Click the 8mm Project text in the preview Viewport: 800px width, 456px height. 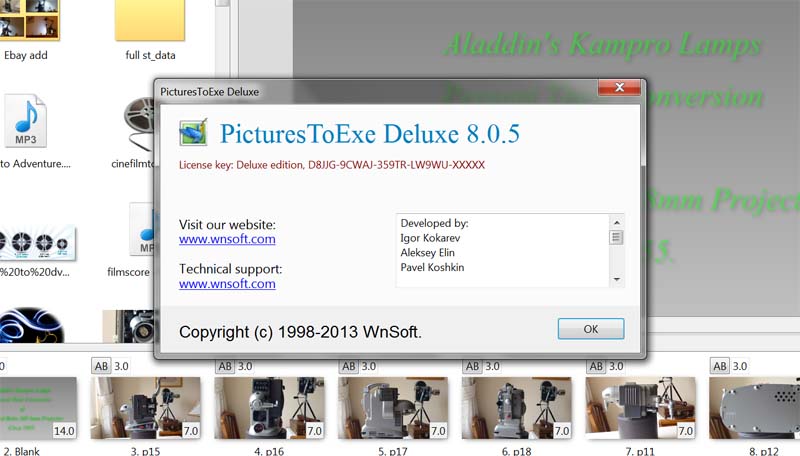[x=722, y=200]
